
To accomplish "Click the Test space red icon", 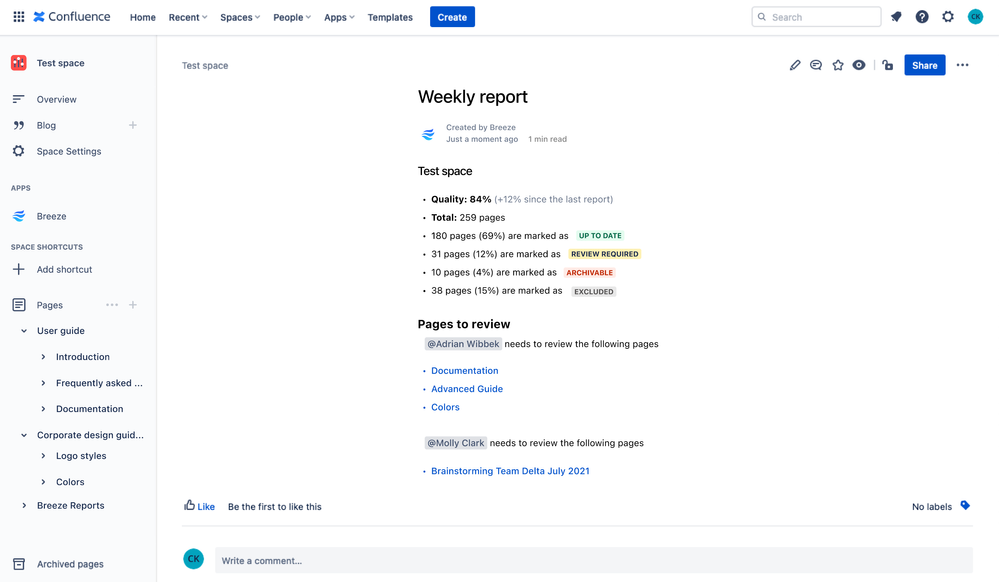I will (18, 62).
